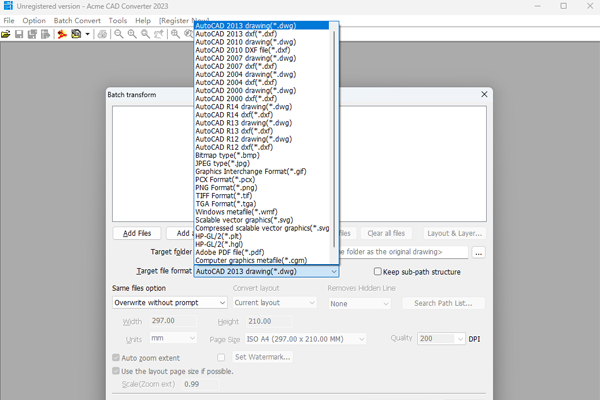Select AutoCAD 2004 dxf(*.dxf) in list
The width and height of the screenshot is (600, 400).
262,82
